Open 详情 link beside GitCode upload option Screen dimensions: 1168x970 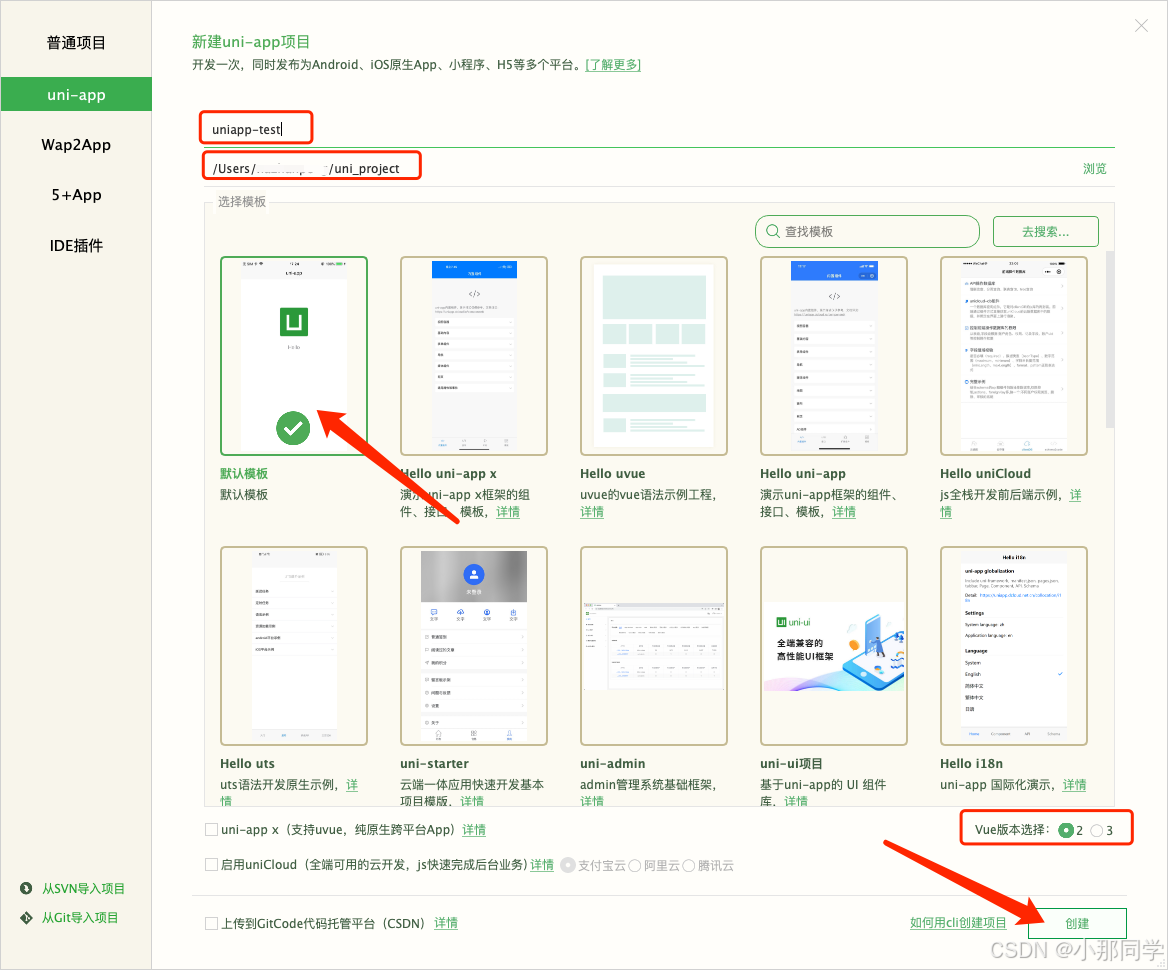445,923
